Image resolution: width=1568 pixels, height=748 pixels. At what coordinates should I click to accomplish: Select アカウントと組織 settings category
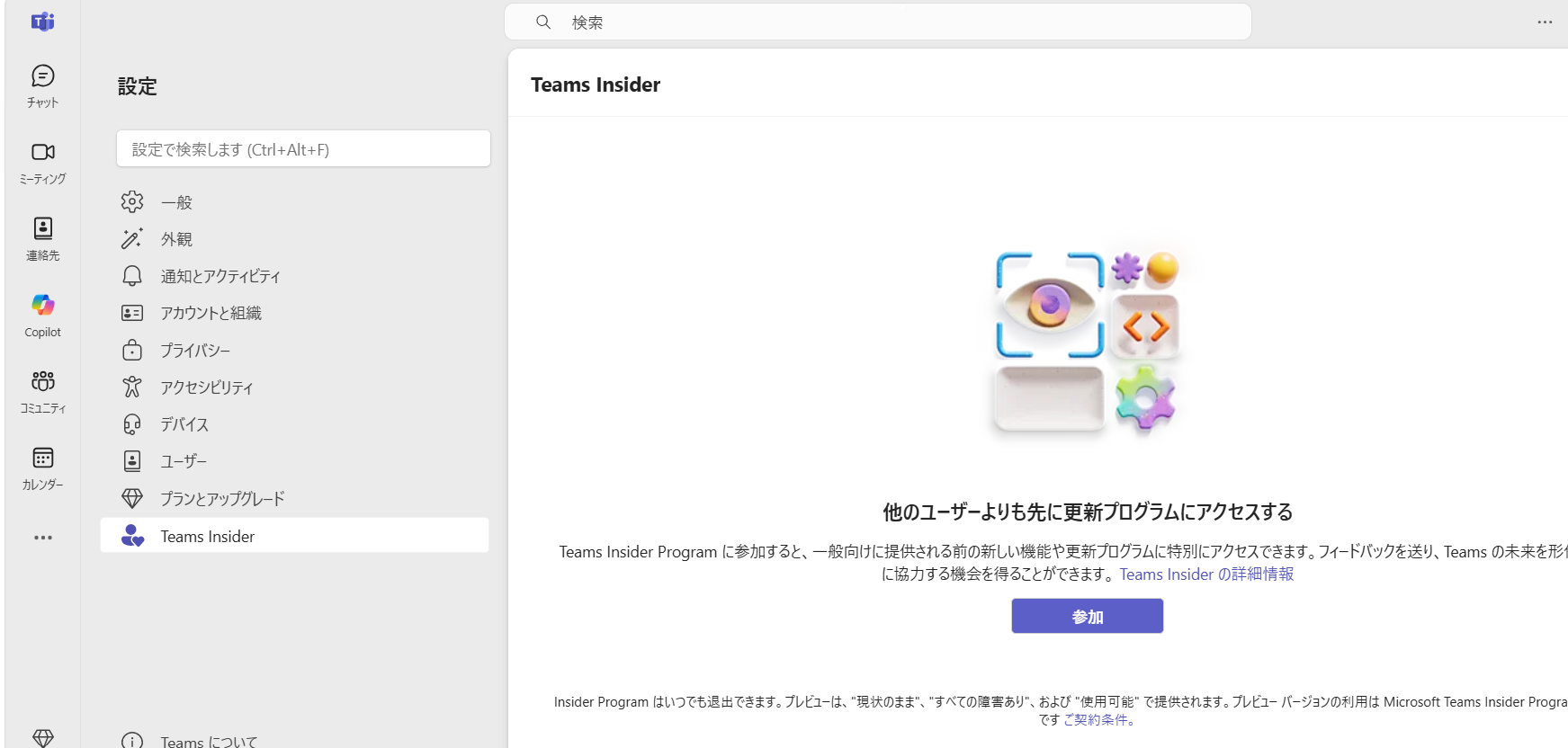click(295, 313)
